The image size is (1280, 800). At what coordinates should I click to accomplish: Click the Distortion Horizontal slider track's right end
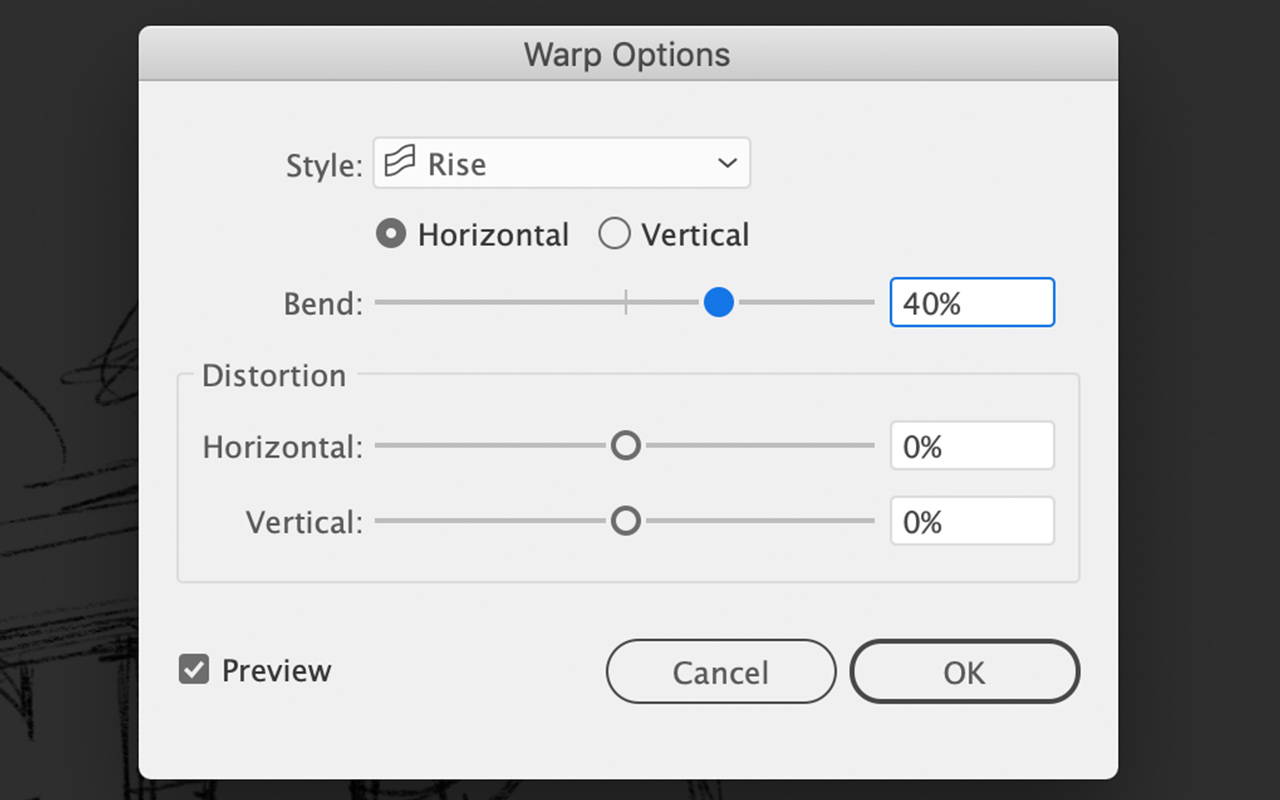[x=869, y=445]
